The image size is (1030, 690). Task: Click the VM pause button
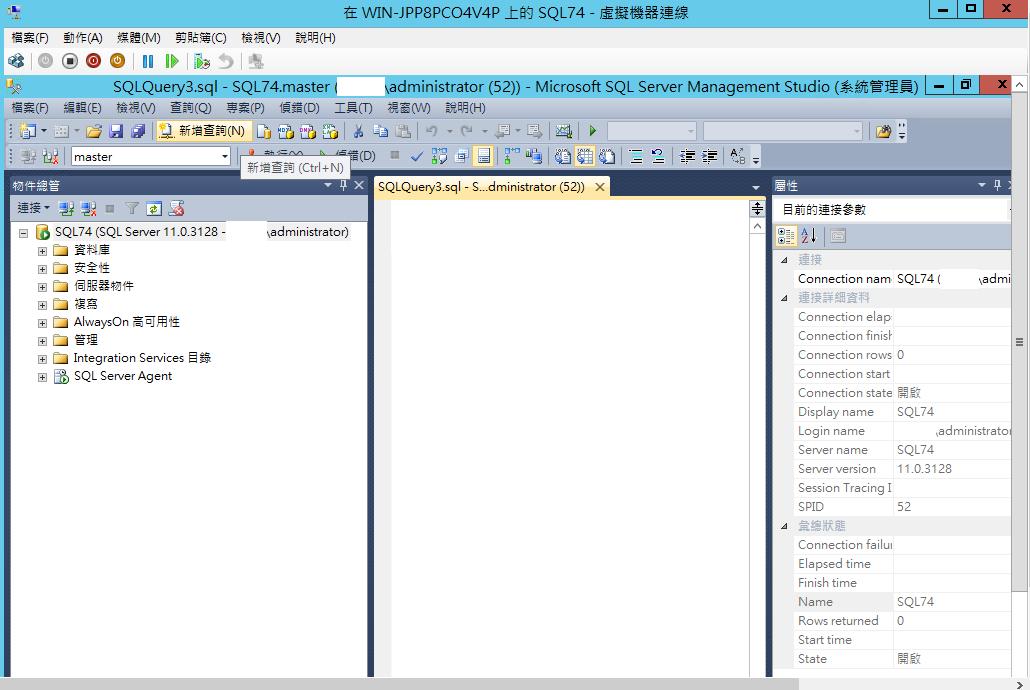pyautogui.click(x=148, y=62)
